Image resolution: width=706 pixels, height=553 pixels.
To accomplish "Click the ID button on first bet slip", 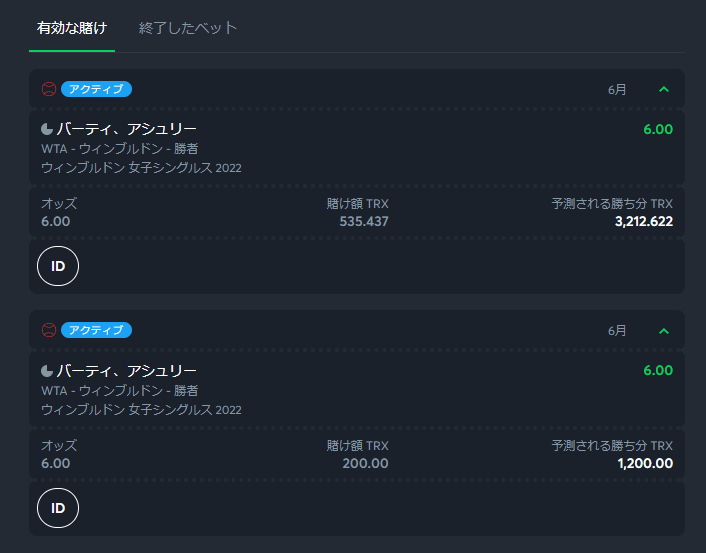I will pyautogui.click(x=58, y=266).
